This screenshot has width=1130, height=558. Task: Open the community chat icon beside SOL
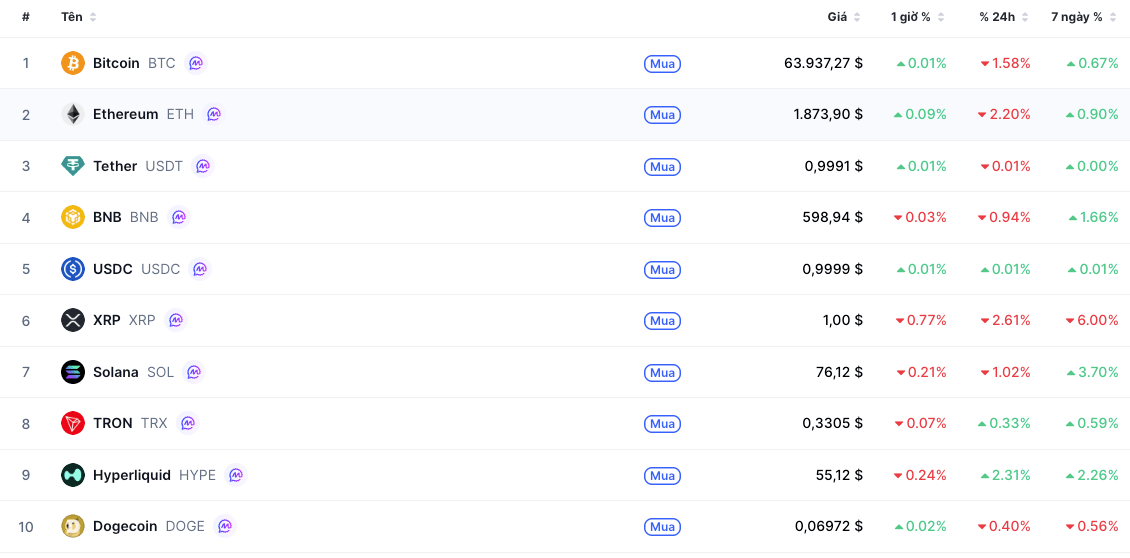(194, 372)
